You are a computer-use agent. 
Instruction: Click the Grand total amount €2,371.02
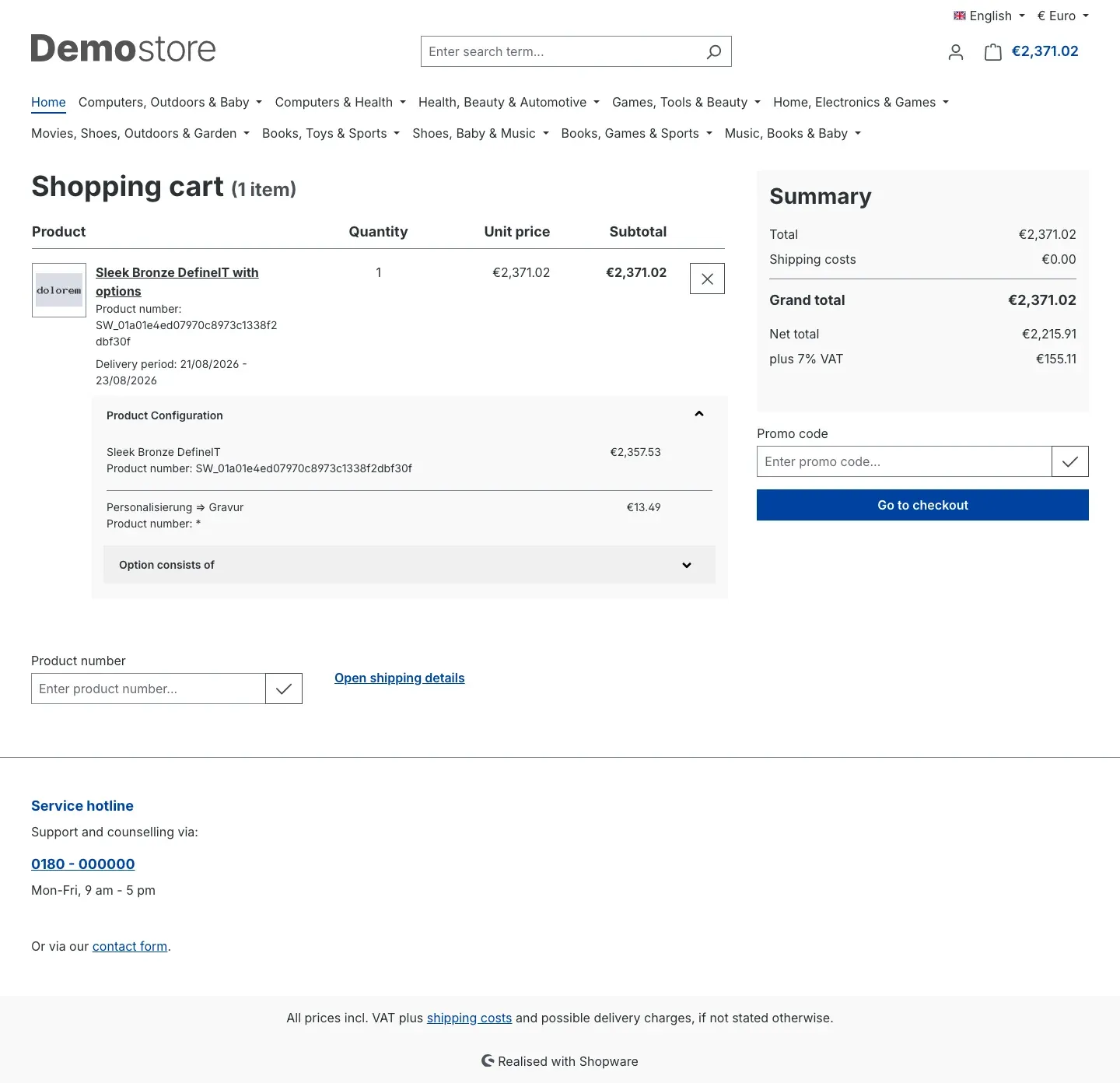pos(1042,300)
